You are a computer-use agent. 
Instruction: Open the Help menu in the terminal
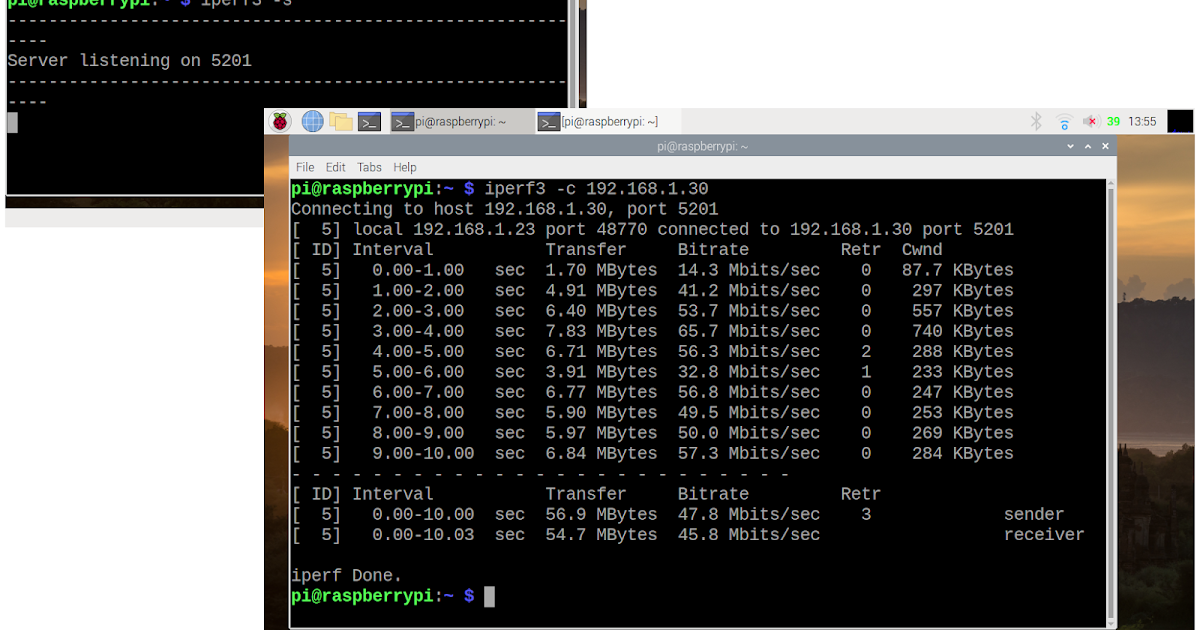(405, 167)
